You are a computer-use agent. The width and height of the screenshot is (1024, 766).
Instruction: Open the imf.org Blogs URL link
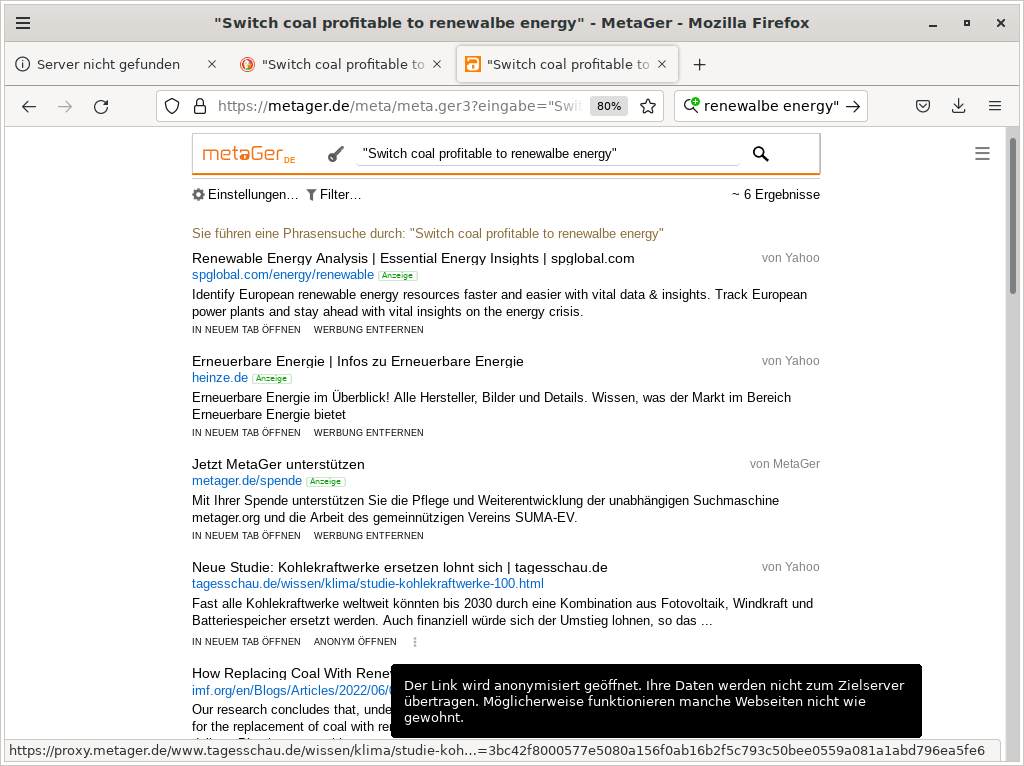[x=291, y=691]
